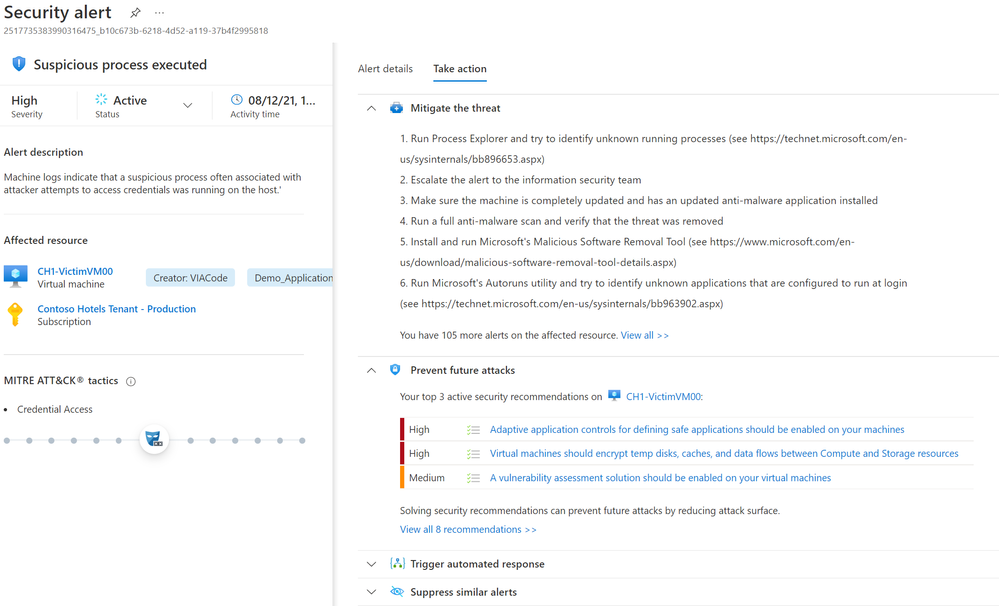
Task: Expand the Trigger automated response section
Action: [371, 564]
